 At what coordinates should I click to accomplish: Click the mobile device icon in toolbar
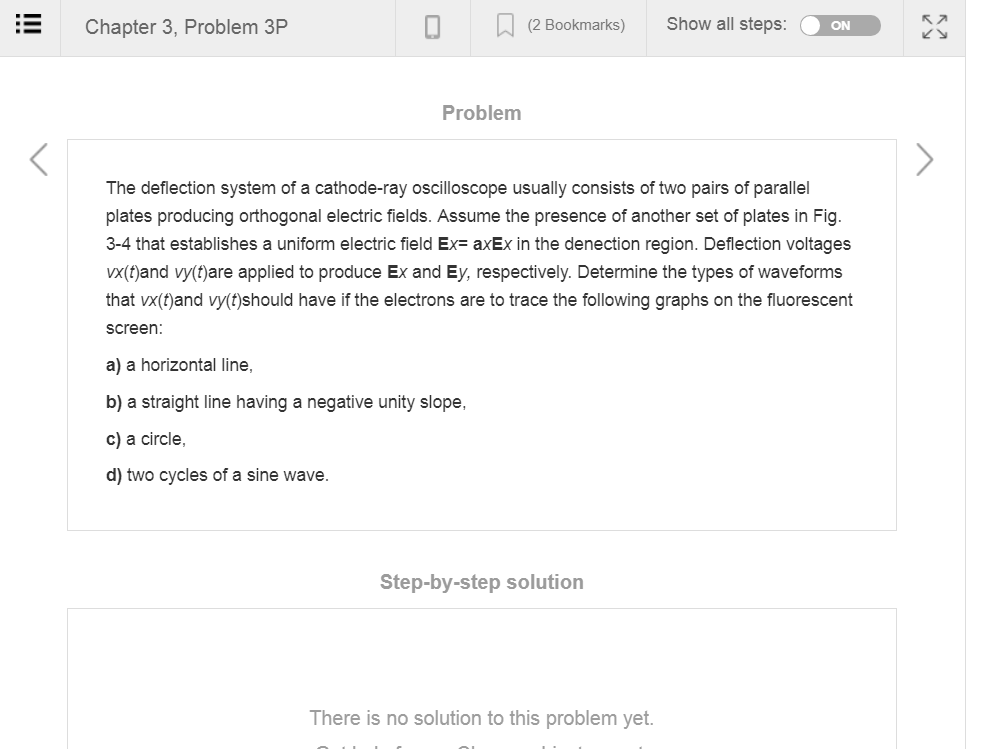(x=435, y=25)
